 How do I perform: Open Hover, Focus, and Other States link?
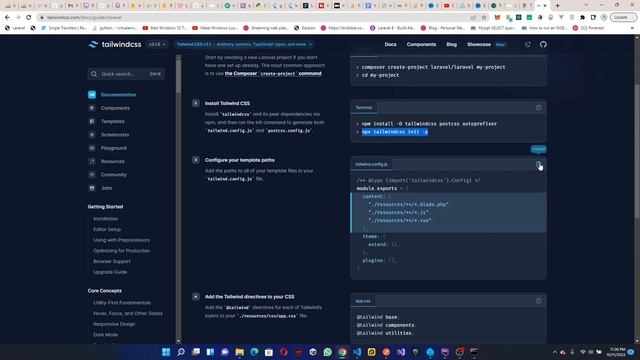click(x=128, y=313)
